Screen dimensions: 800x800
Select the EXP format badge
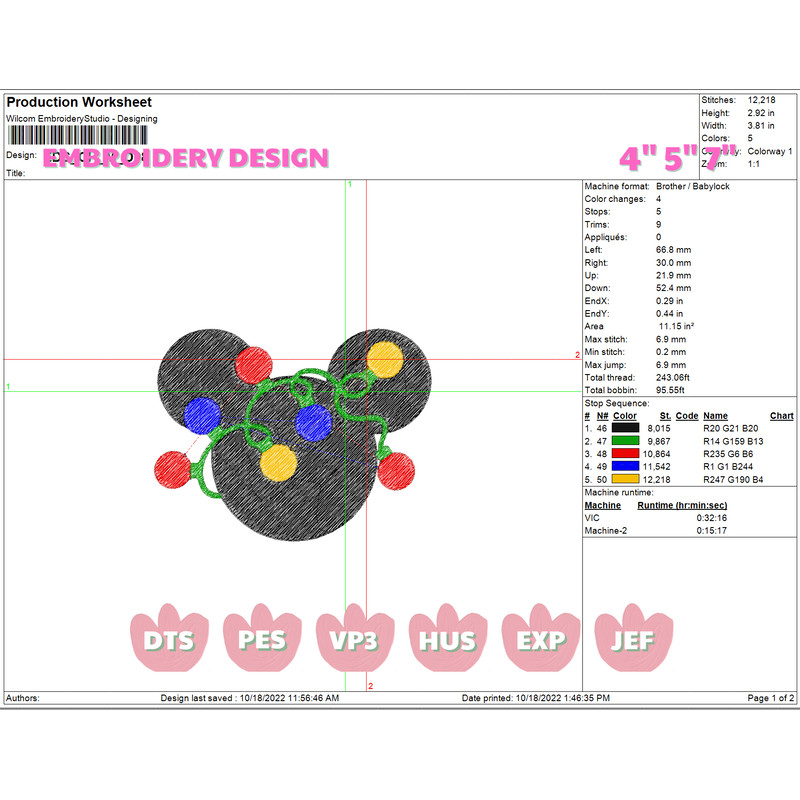540,640
